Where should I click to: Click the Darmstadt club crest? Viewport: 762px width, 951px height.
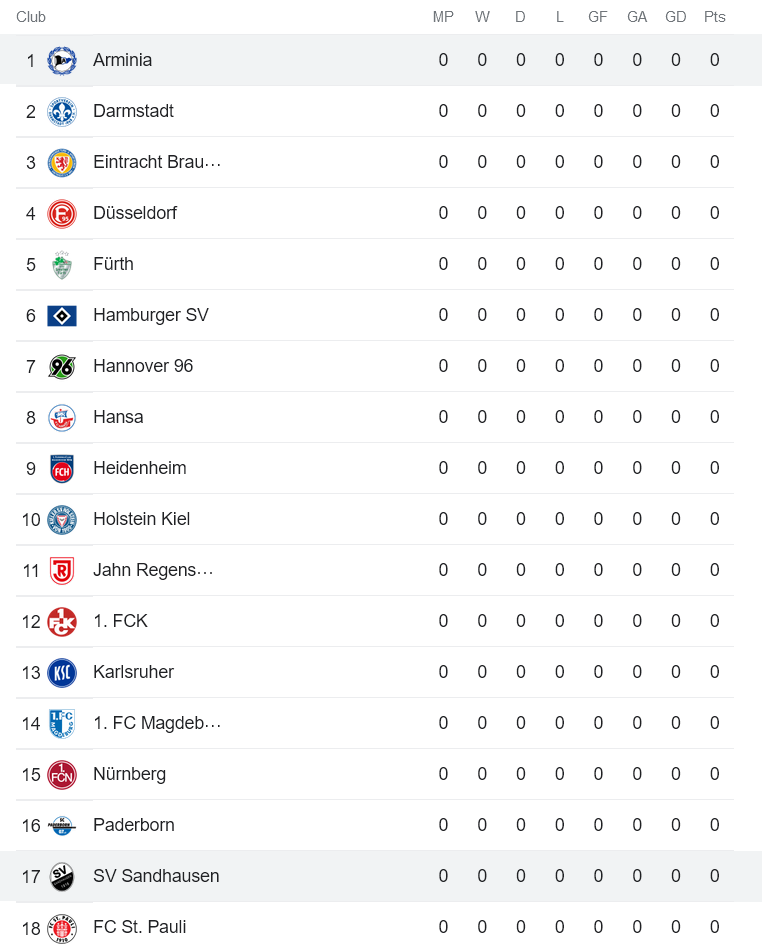(63, 111)
